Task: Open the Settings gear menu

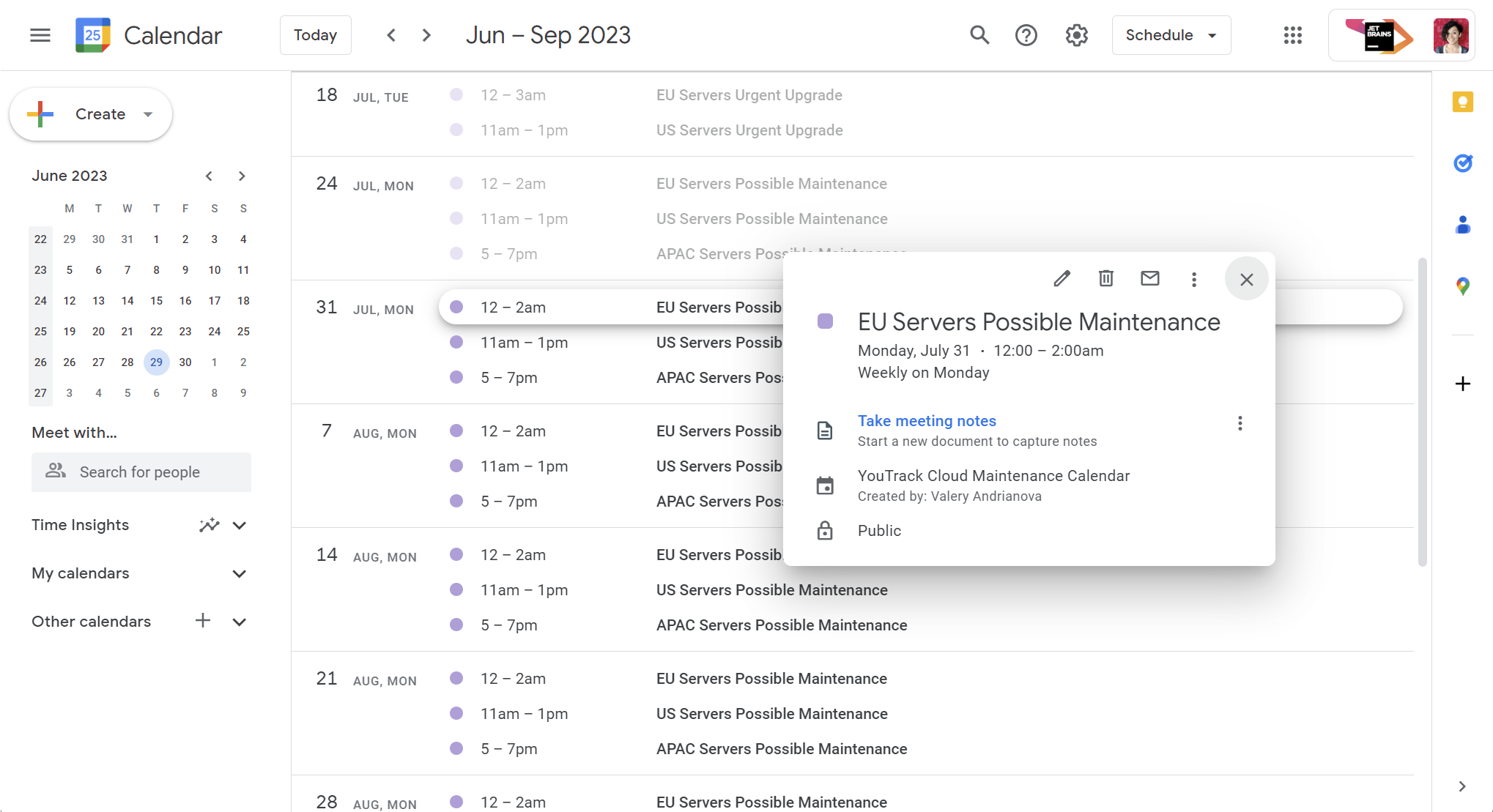Action: [x=1076, y=34]
